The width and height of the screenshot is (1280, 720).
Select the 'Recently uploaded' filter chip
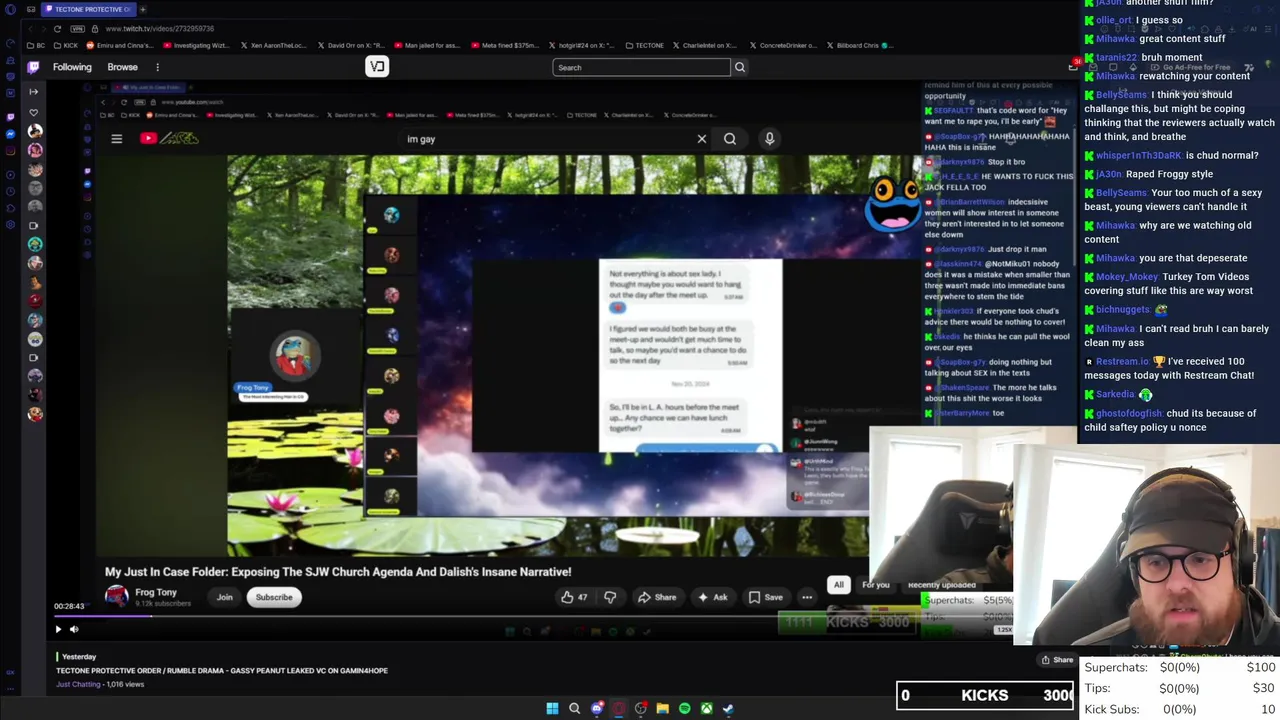(942, 585)
